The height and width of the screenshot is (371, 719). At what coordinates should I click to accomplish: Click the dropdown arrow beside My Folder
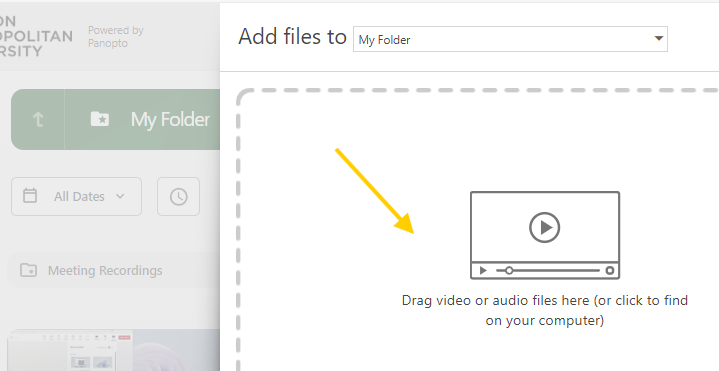click(658, 39)
